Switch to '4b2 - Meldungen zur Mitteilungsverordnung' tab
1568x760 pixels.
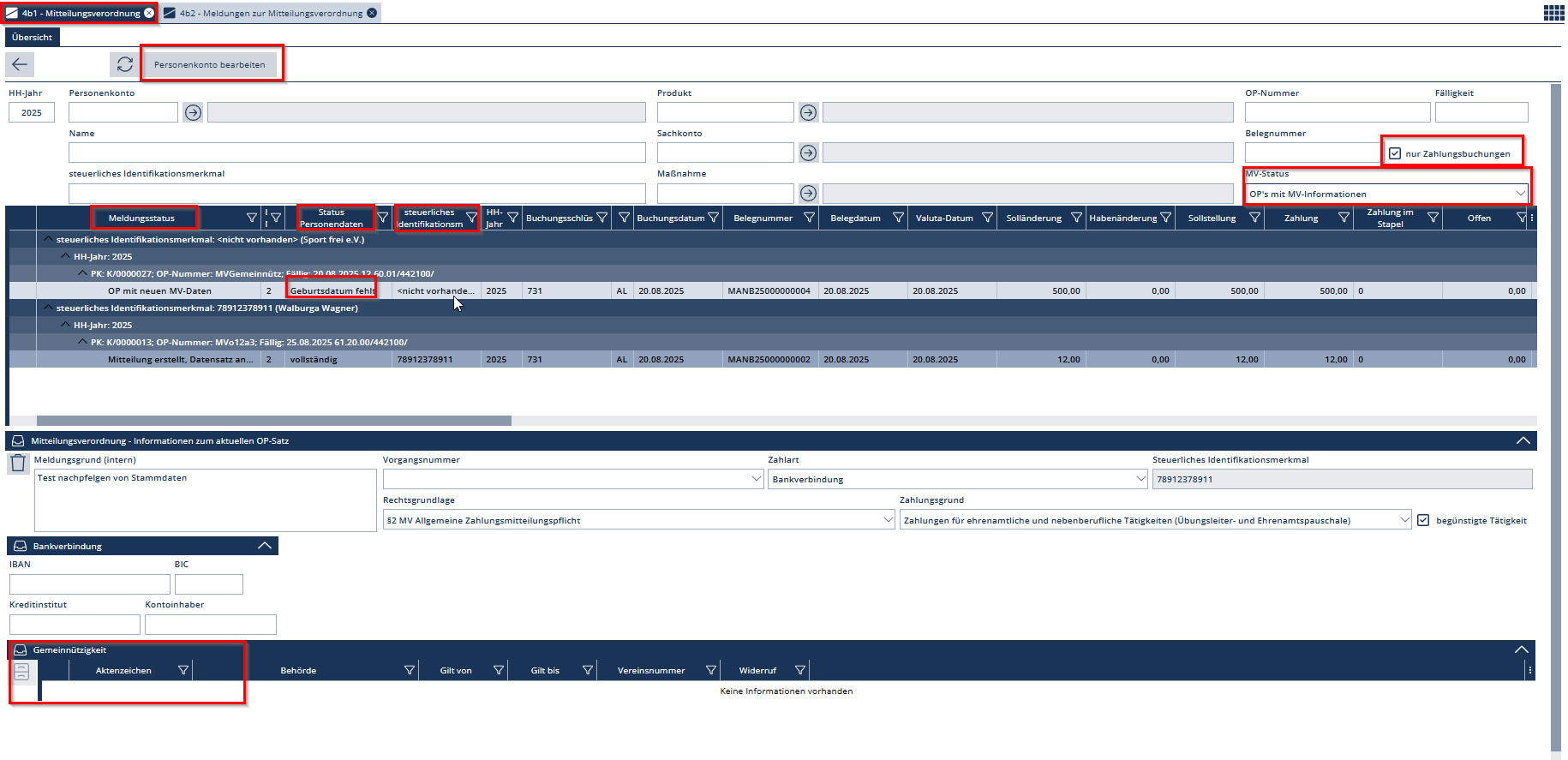[x=271, y=13]
